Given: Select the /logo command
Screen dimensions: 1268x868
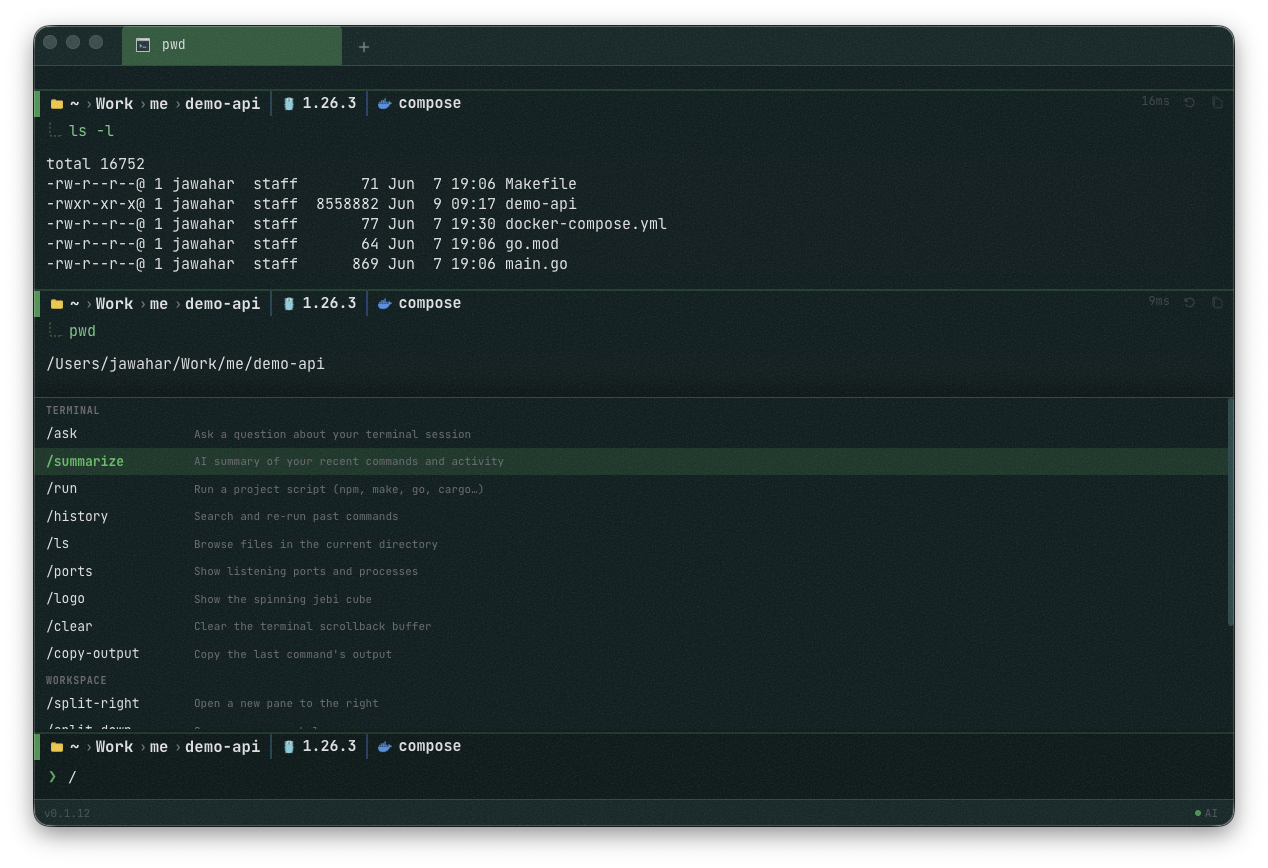Looking at the screenshot, I should [631, 599].
